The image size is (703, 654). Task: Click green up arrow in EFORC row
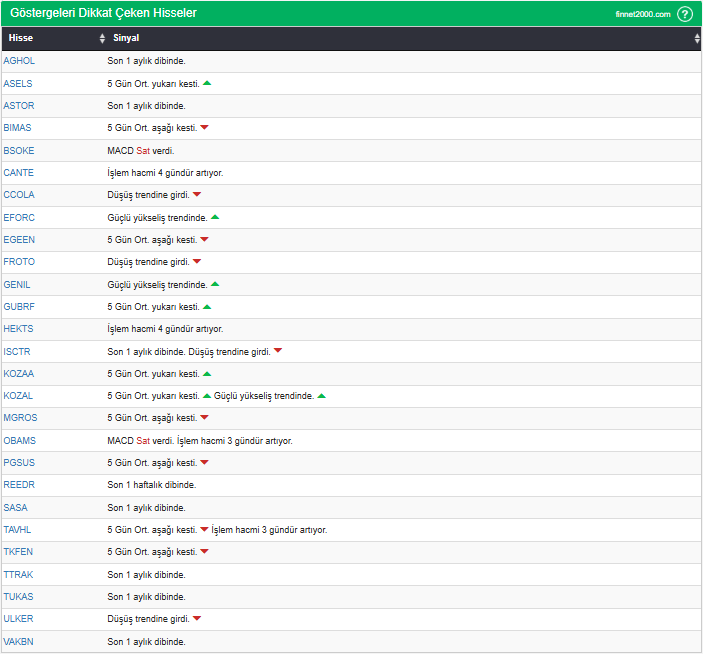point(215,217)
